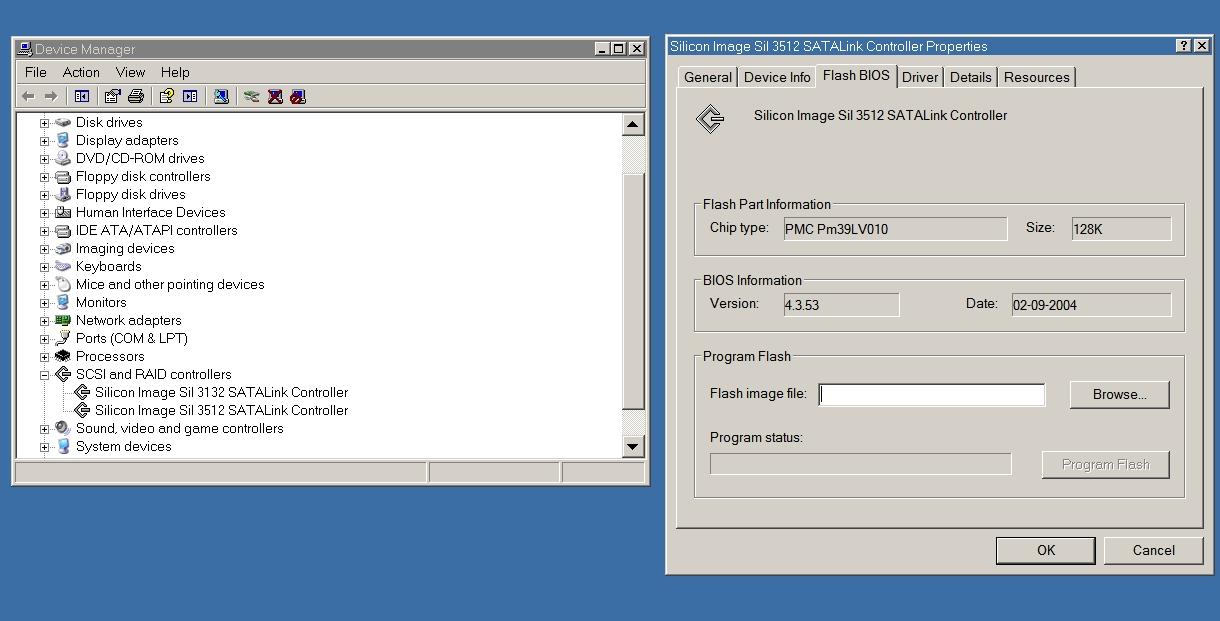Collapse the SCSI and RAID controllers node
Screen dimensions: 1220x621
point(44,375)
